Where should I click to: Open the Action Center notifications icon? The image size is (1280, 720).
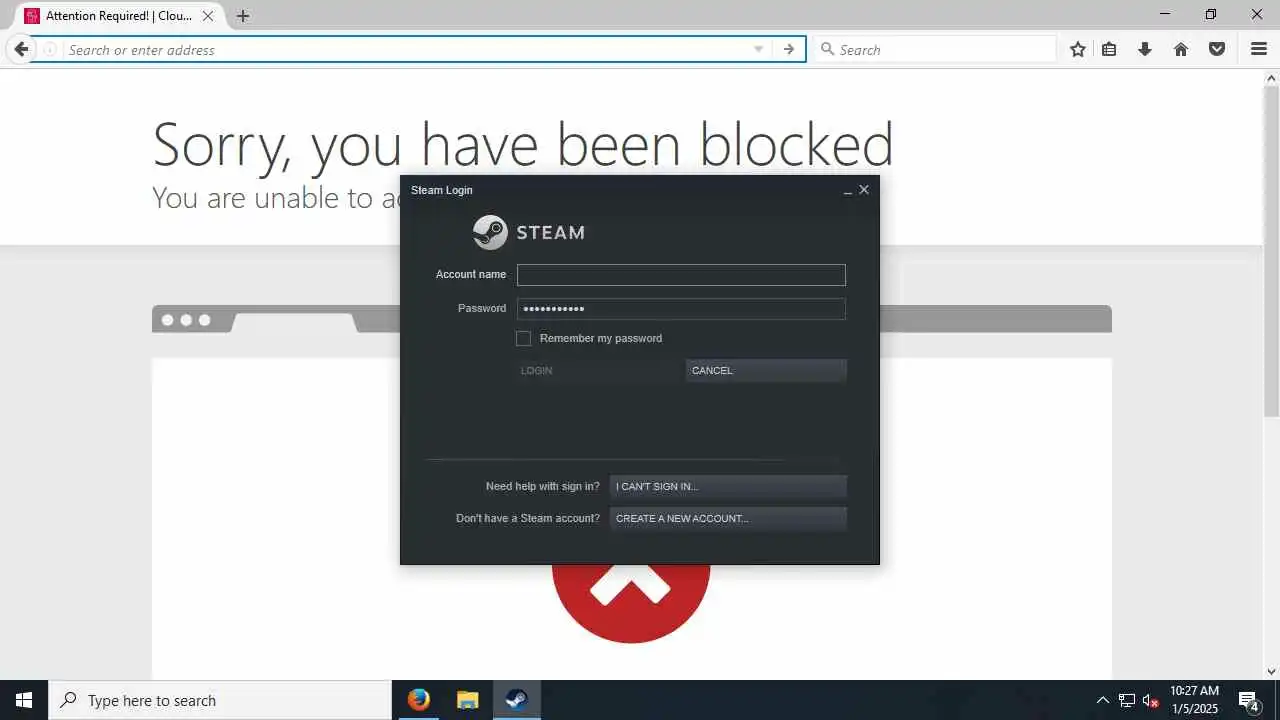(1248, 700)
